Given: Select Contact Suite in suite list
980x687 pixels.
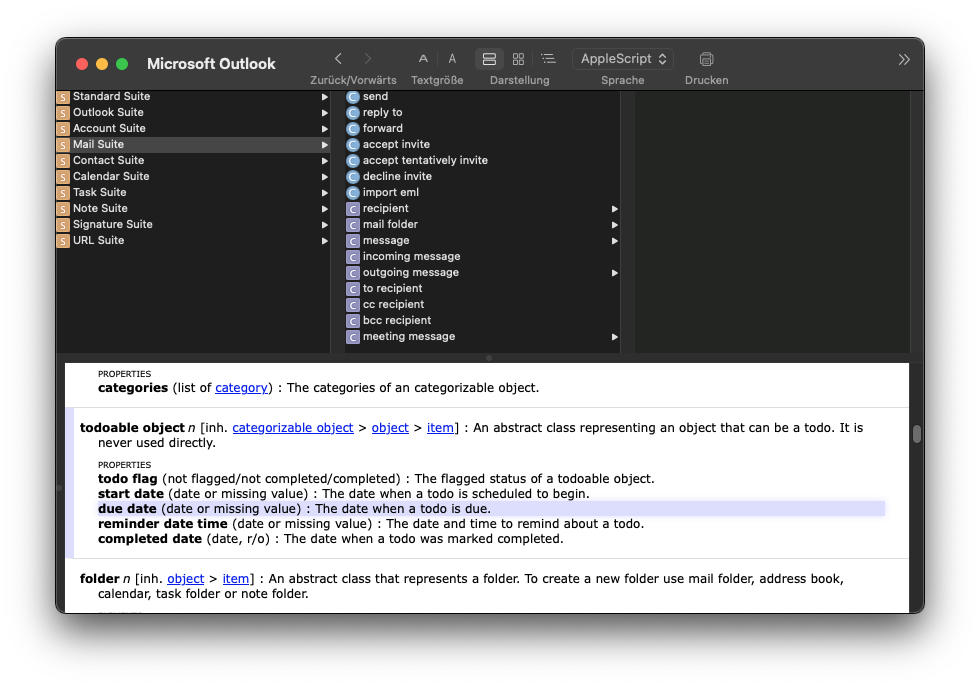Looking at the screenshot, I should (x=108, y=160).
